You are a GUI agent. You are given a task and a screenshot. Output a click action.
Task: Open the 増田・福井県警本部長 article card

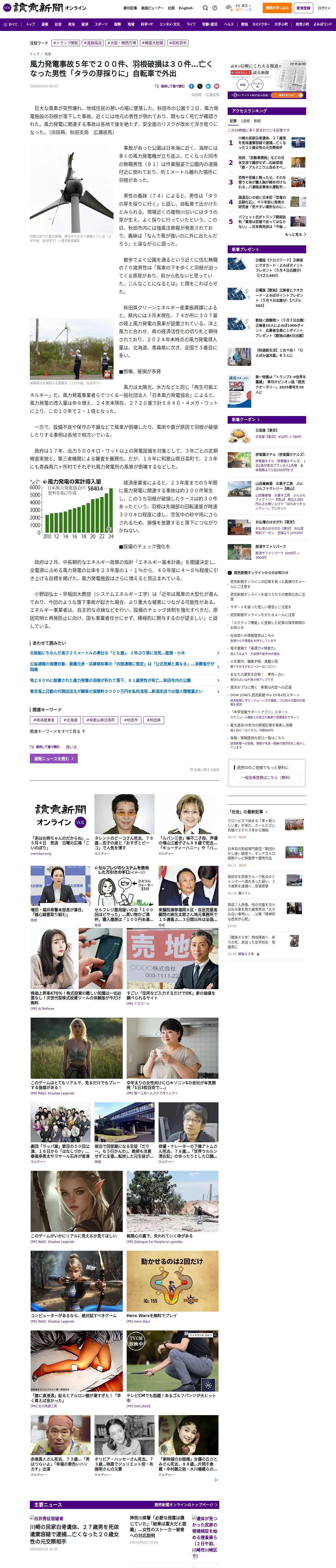pyautogui.click(x=60, y=894)
